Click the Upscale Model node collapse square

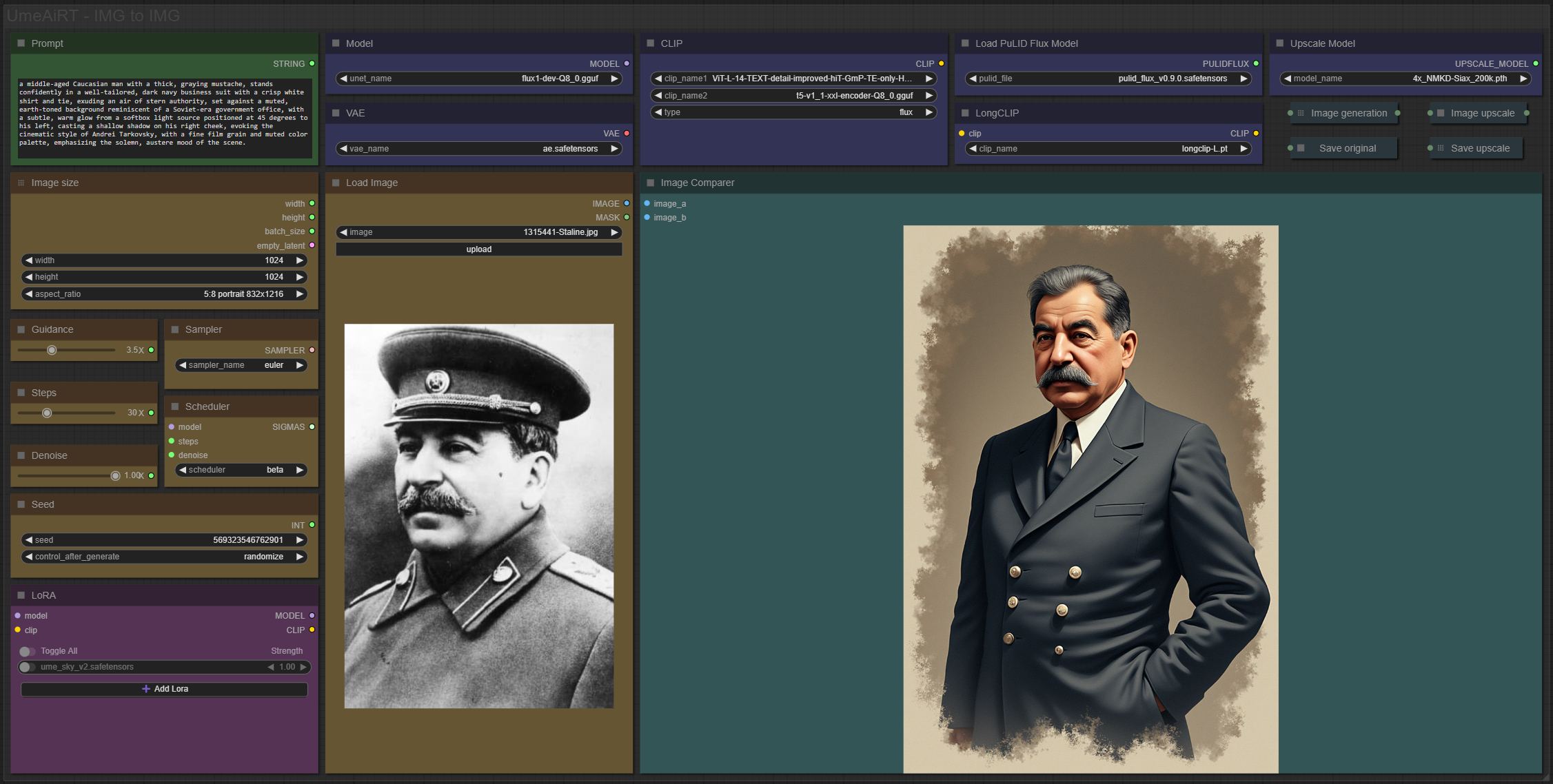1280,43
